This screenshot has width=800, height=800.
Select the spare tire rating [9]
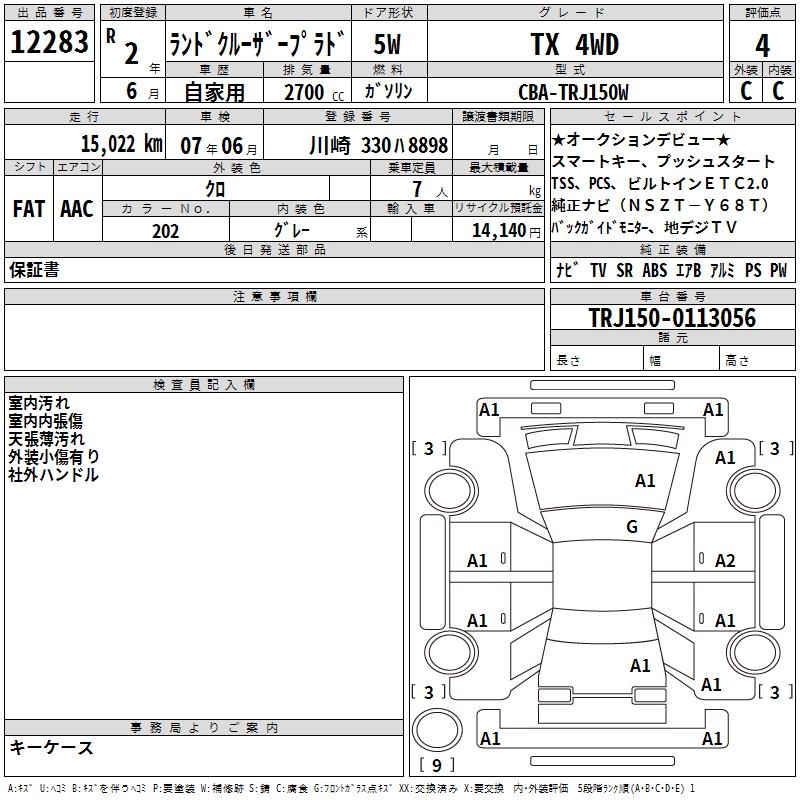[437, 765]
